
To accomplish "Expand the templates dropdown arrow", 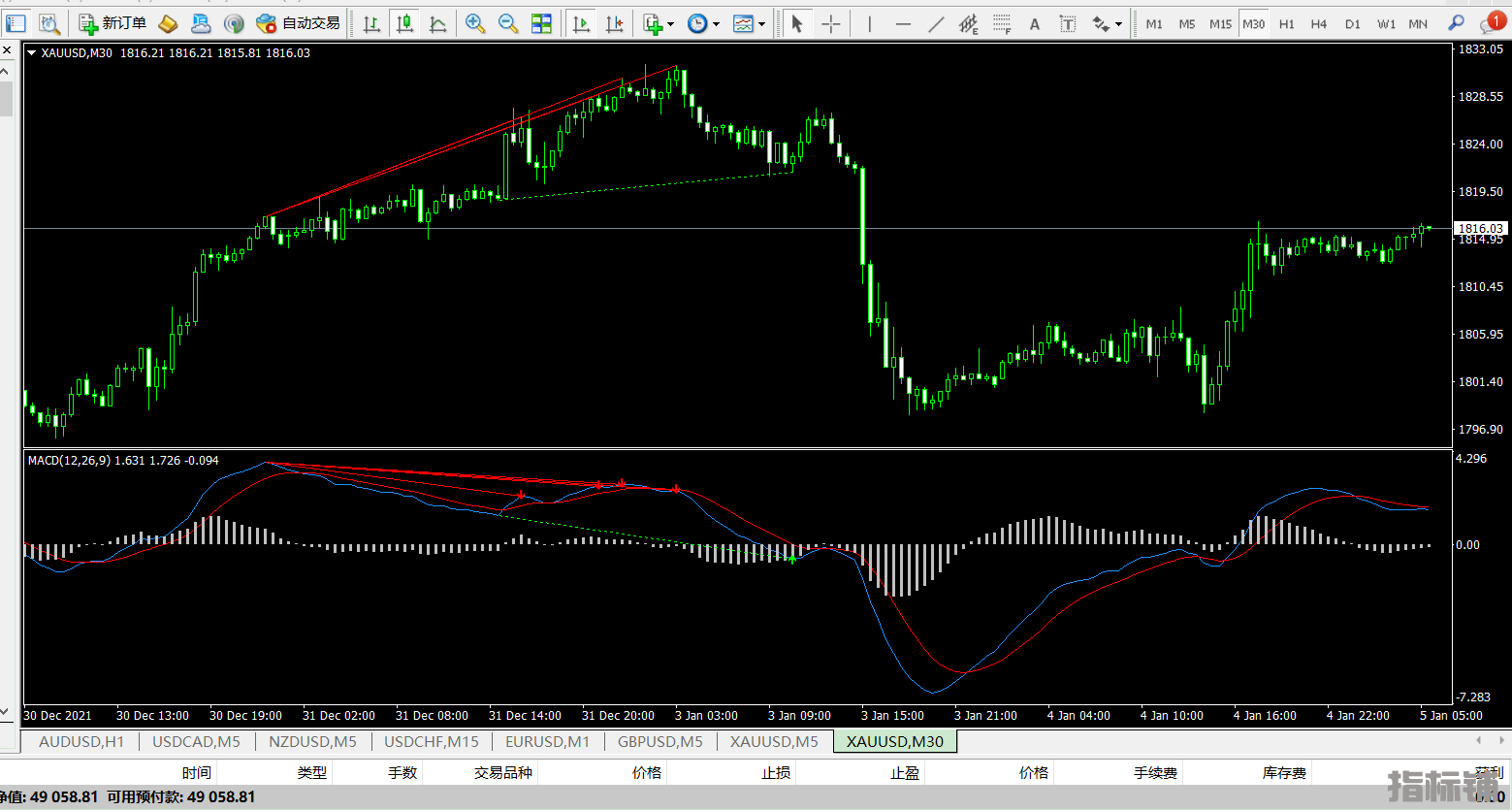I will tap(761, 24).
